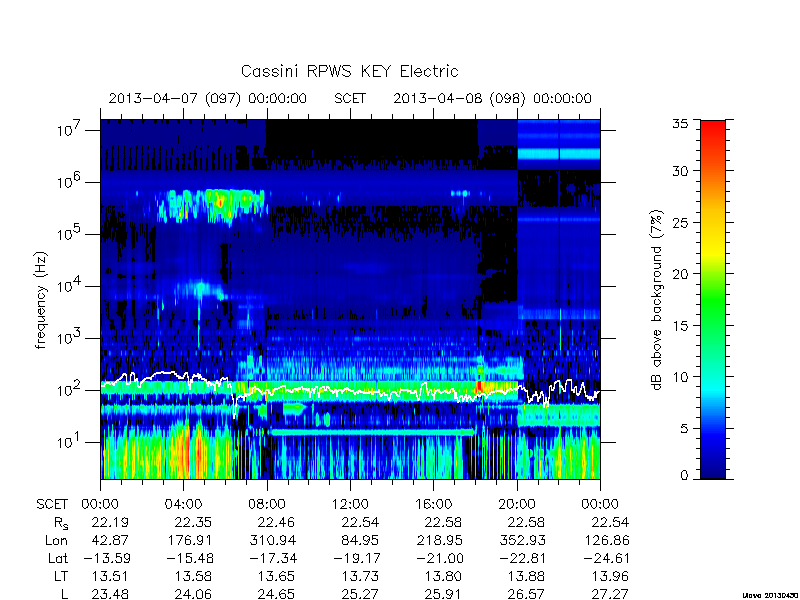Click the Lat value -15.48
The image size is (800, 600).
pos(189,559)
